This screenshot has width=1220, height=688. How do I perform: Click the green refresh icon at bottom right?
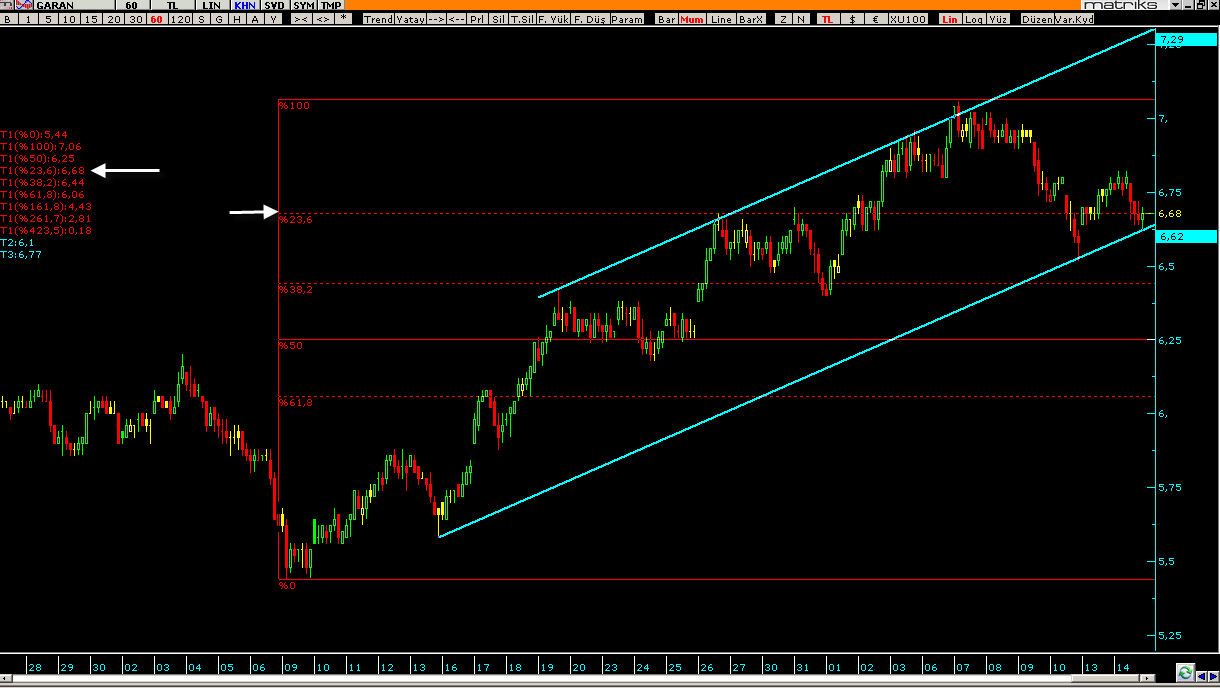1184,672
